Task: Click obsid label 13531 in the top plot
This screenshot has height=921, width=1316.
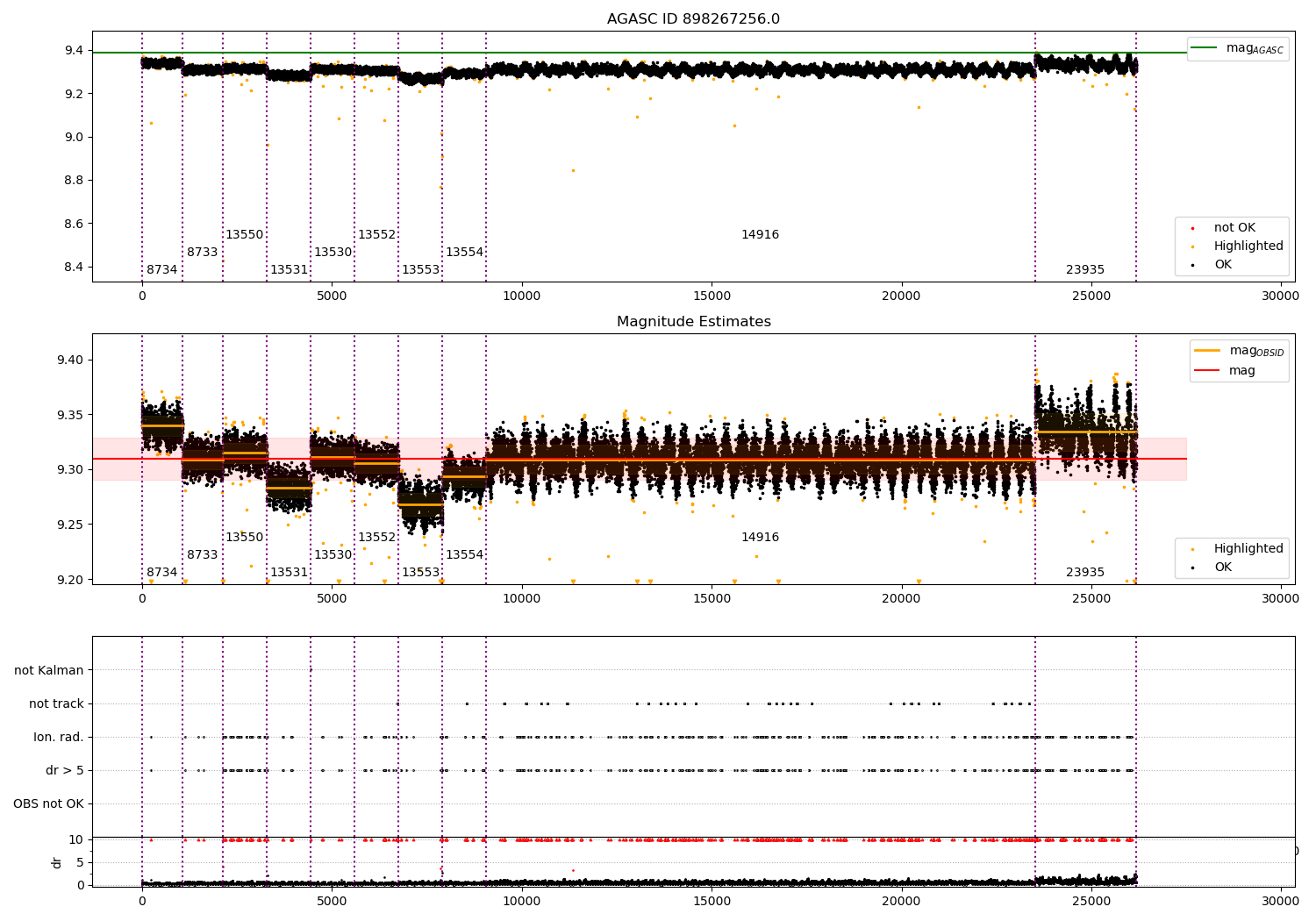Action: pyautogui.click(x=289, y=270)
